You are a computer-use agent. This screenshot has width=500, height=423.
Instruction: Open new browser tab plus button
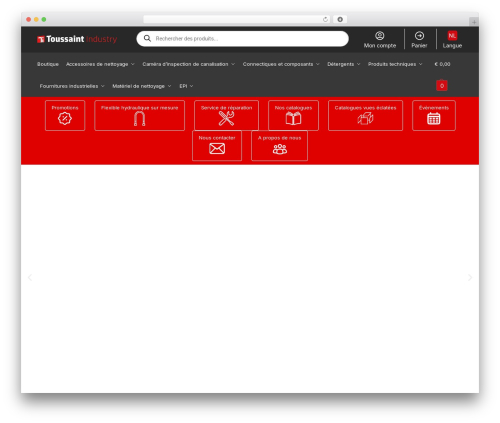tap(474, 22)
